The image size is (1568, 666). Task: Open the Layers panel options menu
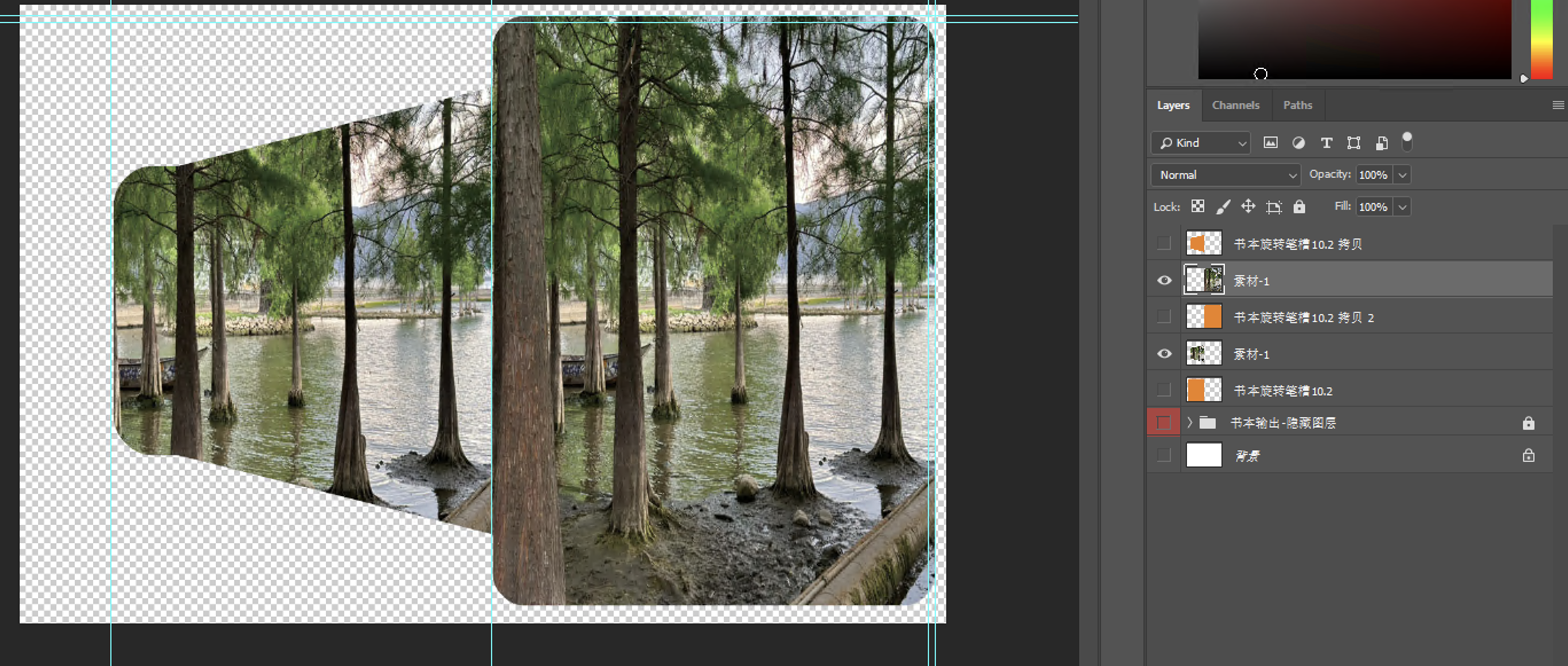1558,105
